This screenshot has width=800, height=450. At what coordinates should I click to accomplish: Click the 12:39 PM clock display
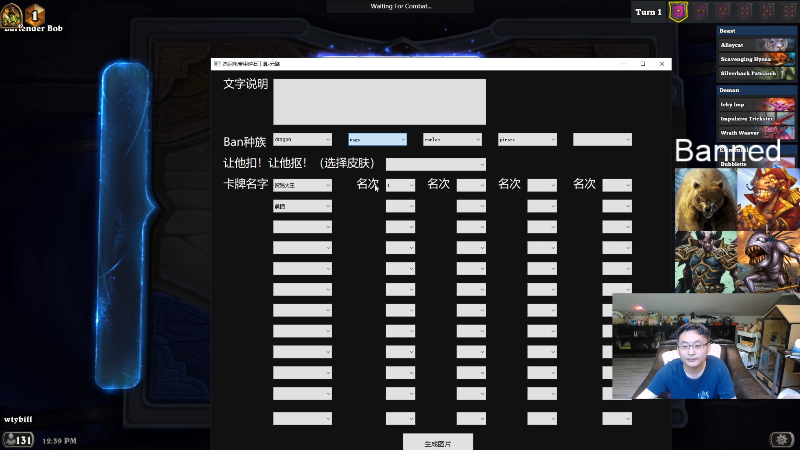(59, 441)
